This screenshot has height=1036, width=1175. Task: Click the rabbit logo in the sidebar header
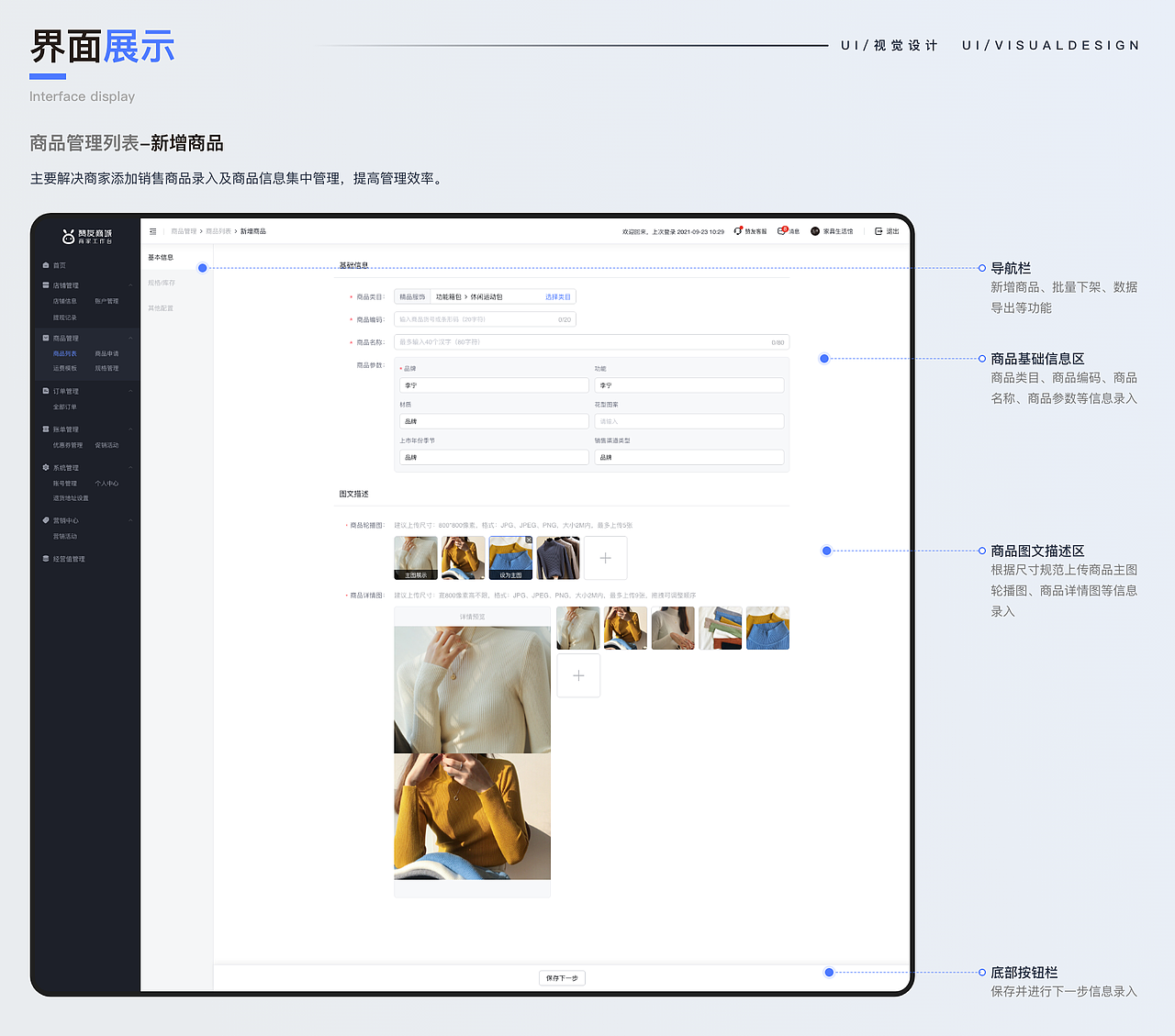[68, 237]
